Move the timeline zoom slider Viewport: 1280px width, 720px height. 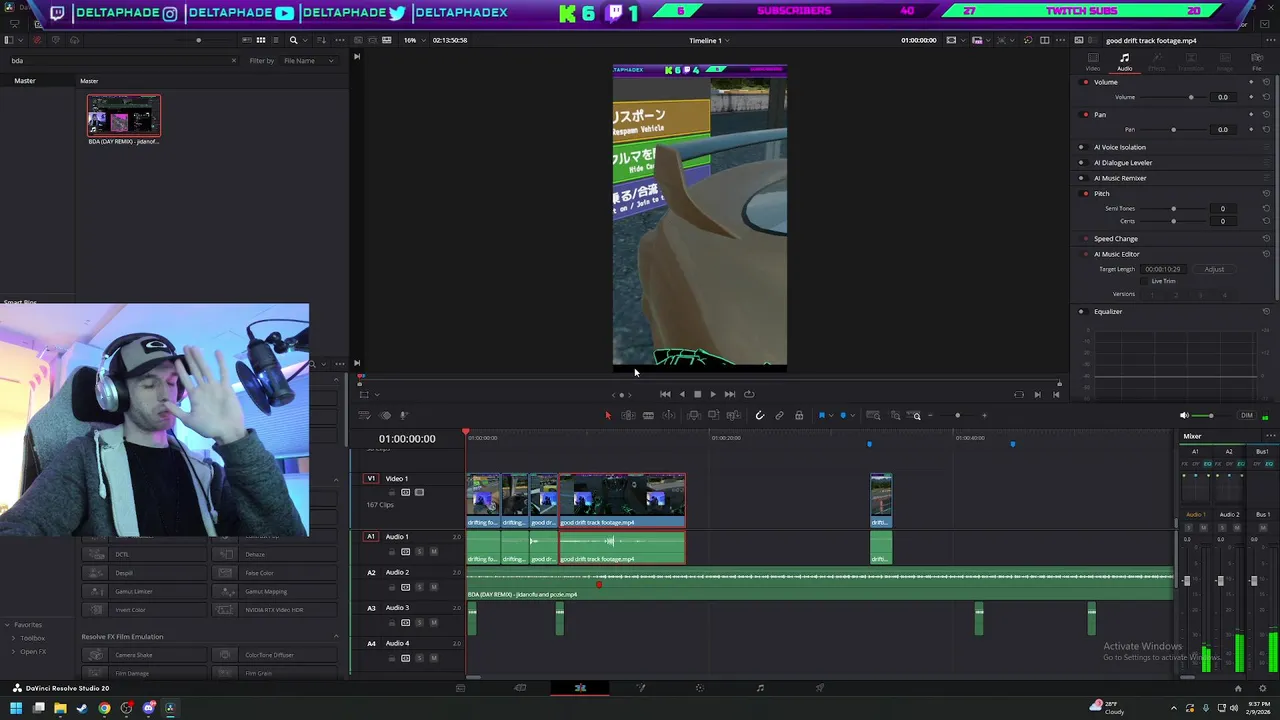click(957, 415)
